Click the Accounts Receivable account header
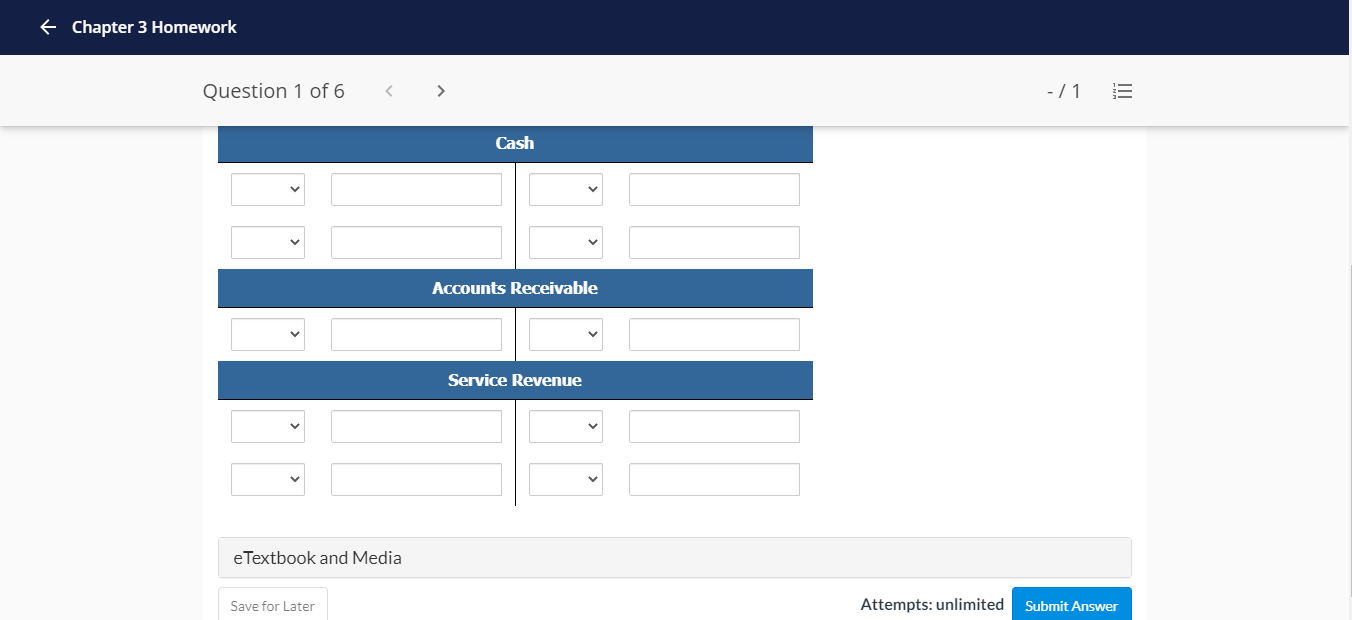This screenshot has width=1352, height=620. click(515, 288)
